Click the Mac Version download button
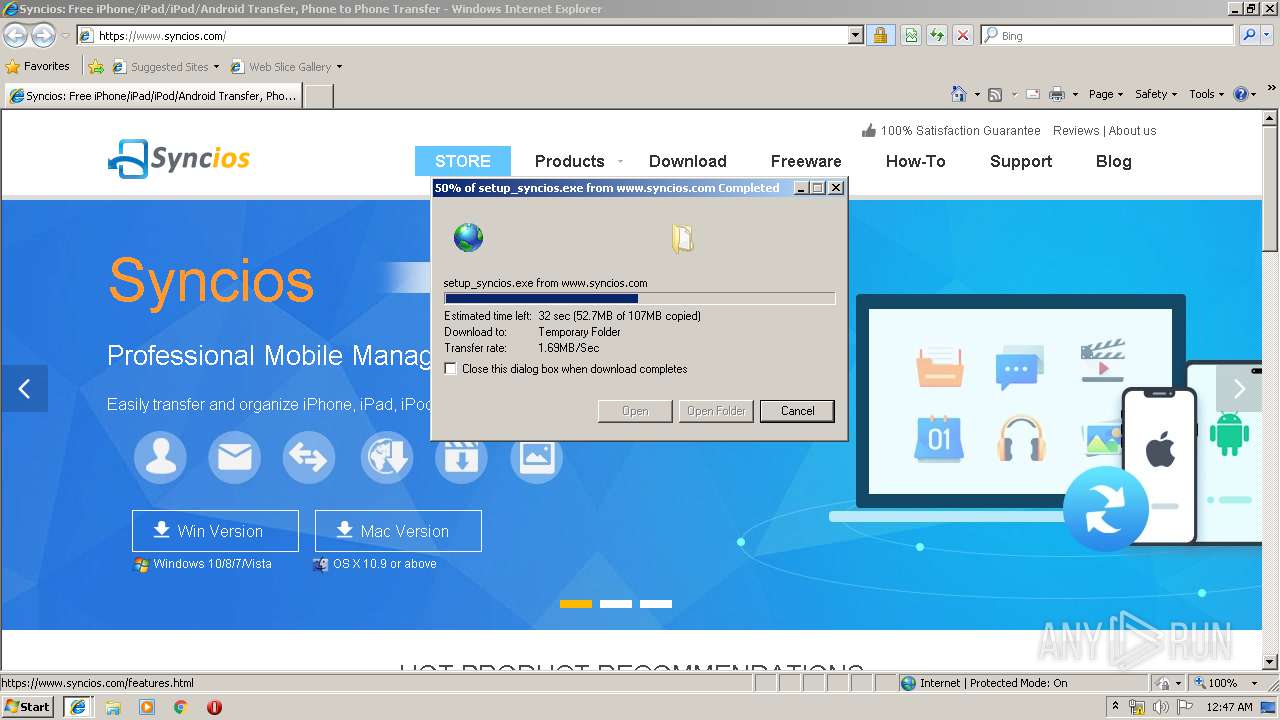The image size is (1280, 720). coord(398,531)
